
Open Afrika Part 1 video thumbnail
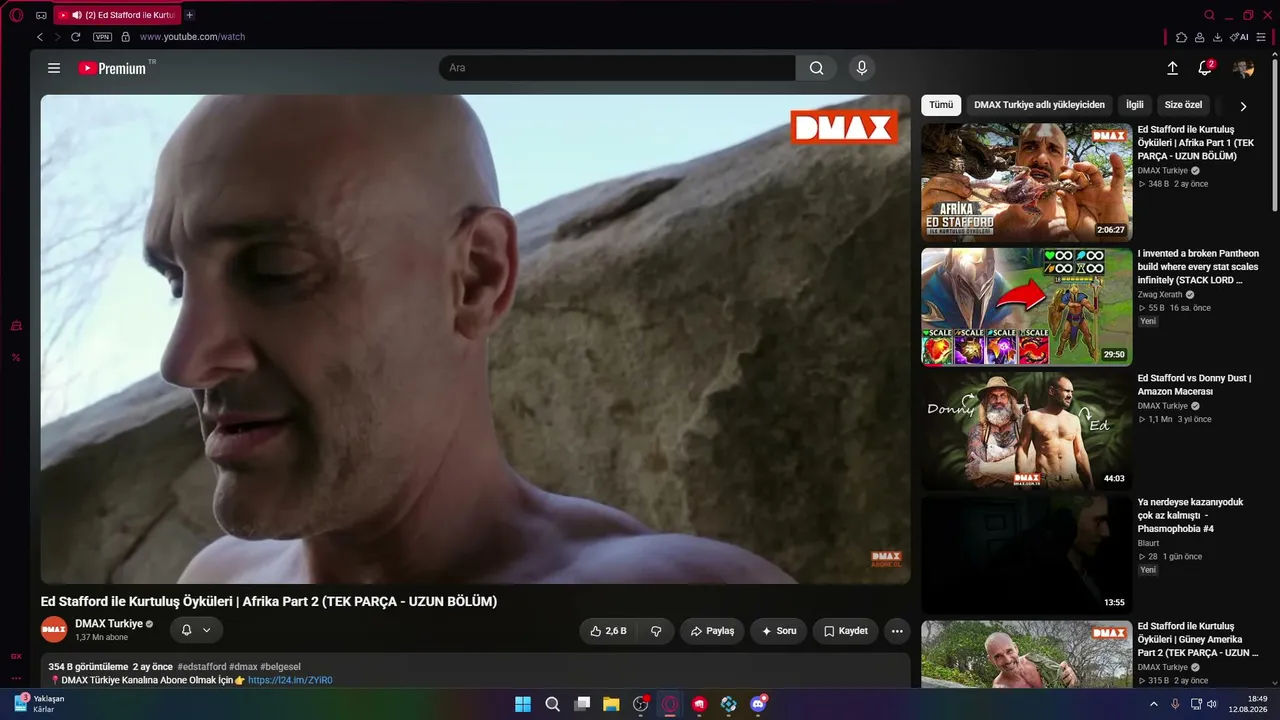pos(1027,182)
